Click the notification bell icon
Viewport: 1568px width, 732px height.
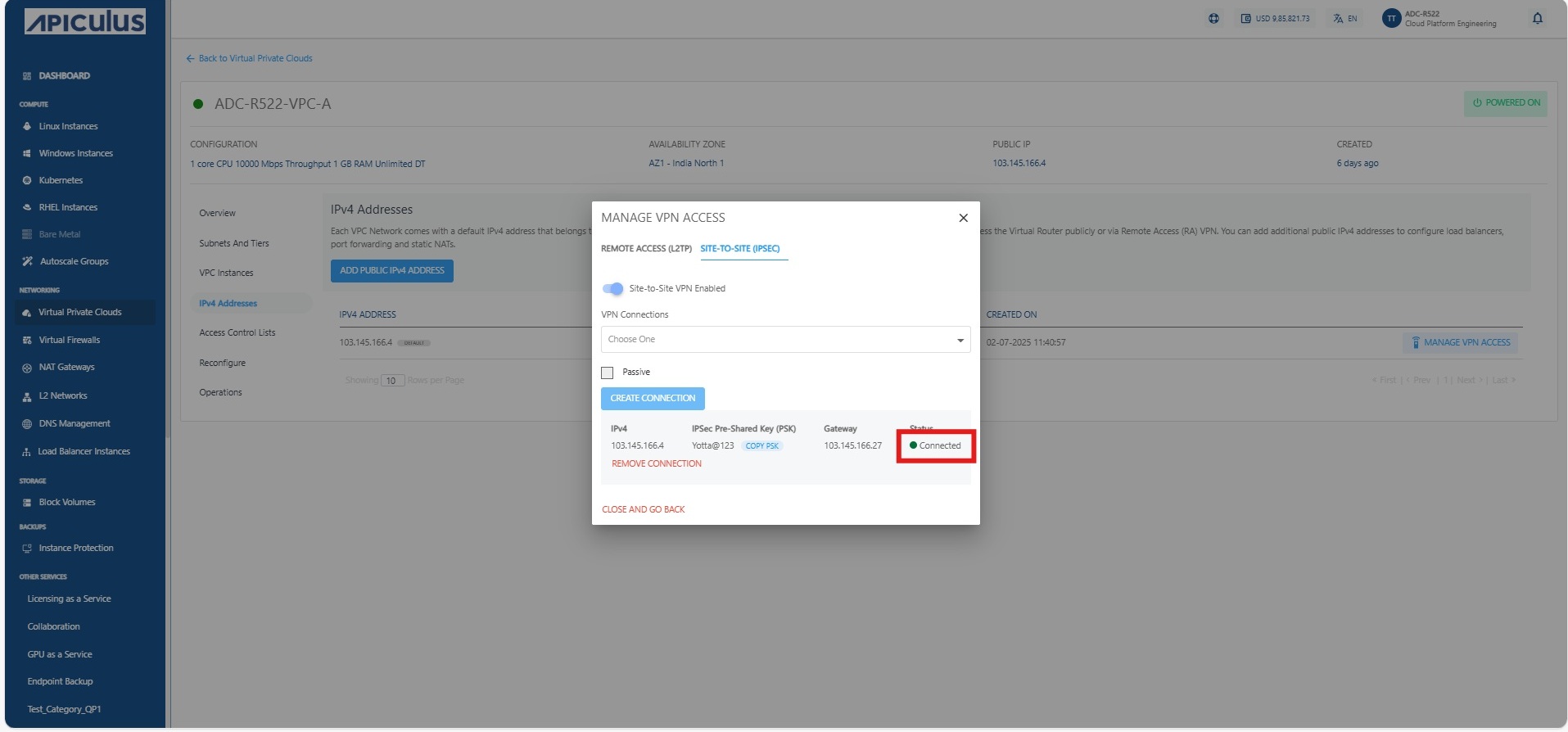(1537, 18)
